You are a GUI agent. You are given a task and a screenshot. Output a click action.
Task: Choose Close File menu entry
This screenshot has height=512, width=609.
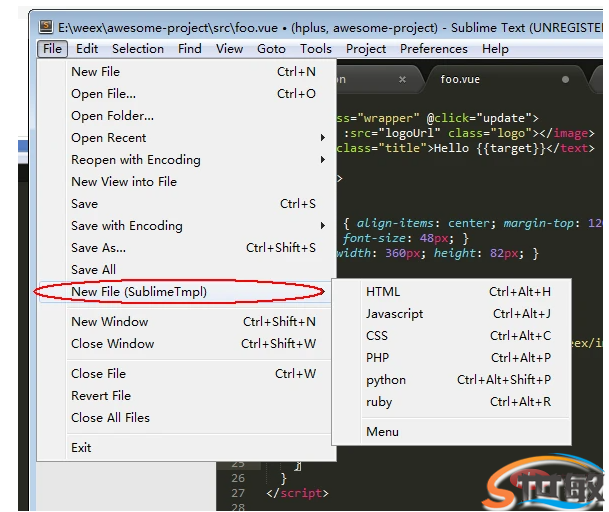(186, 374)
